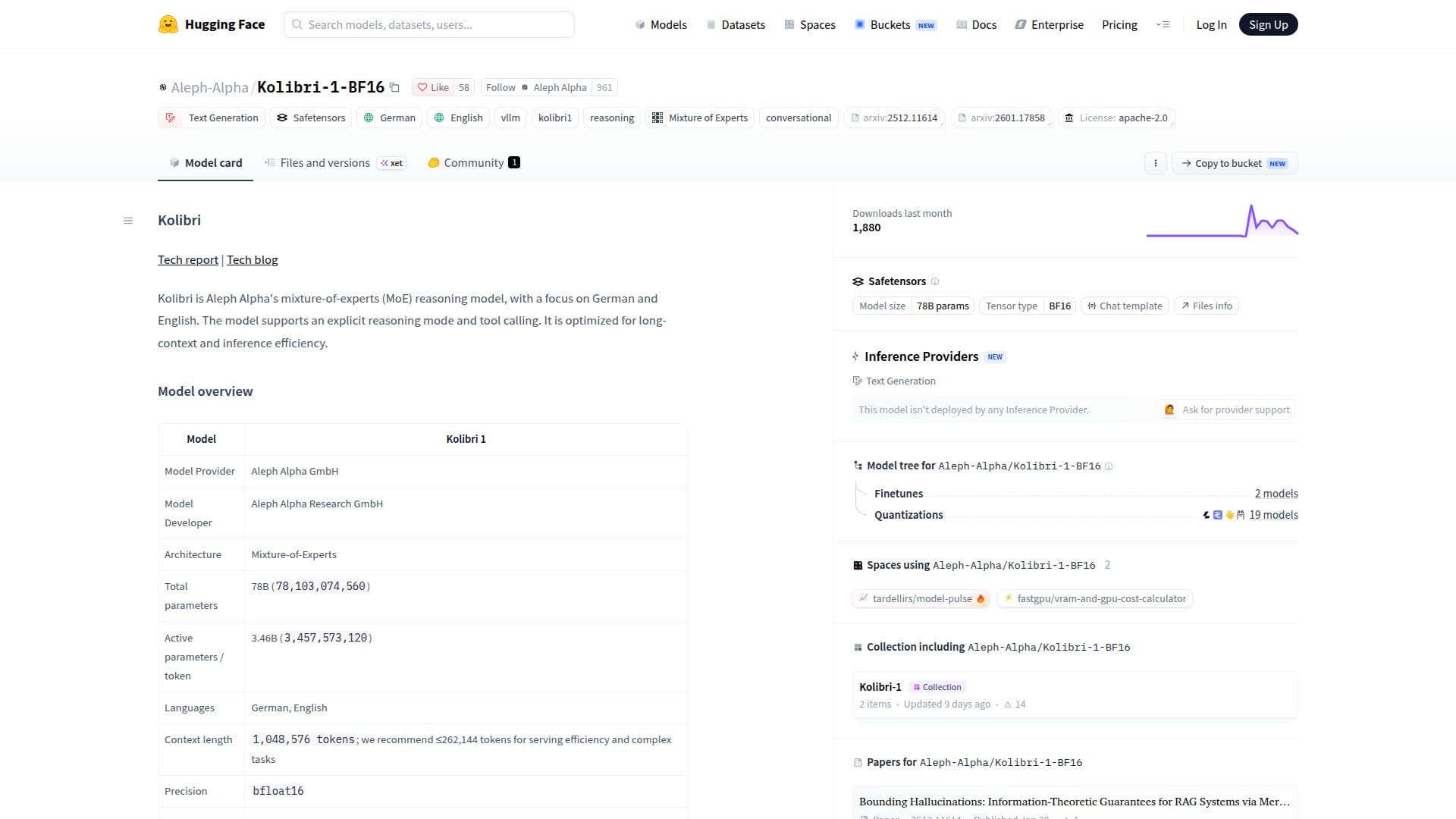1456x819 pixels.
Task: Click Log In
Action: click(x=1211, y=24)
